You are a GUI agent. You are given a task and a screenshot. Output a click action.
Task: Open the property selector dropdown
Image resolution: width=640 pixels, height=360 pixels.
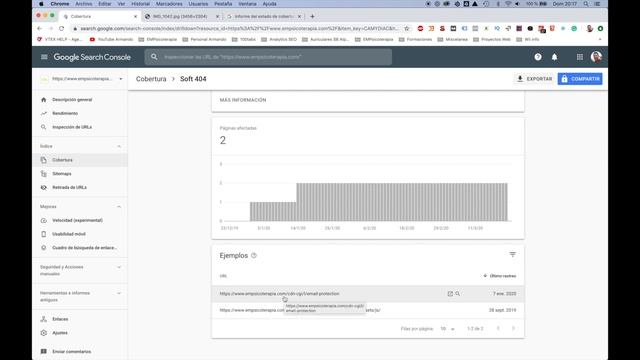tap(81, 79)
